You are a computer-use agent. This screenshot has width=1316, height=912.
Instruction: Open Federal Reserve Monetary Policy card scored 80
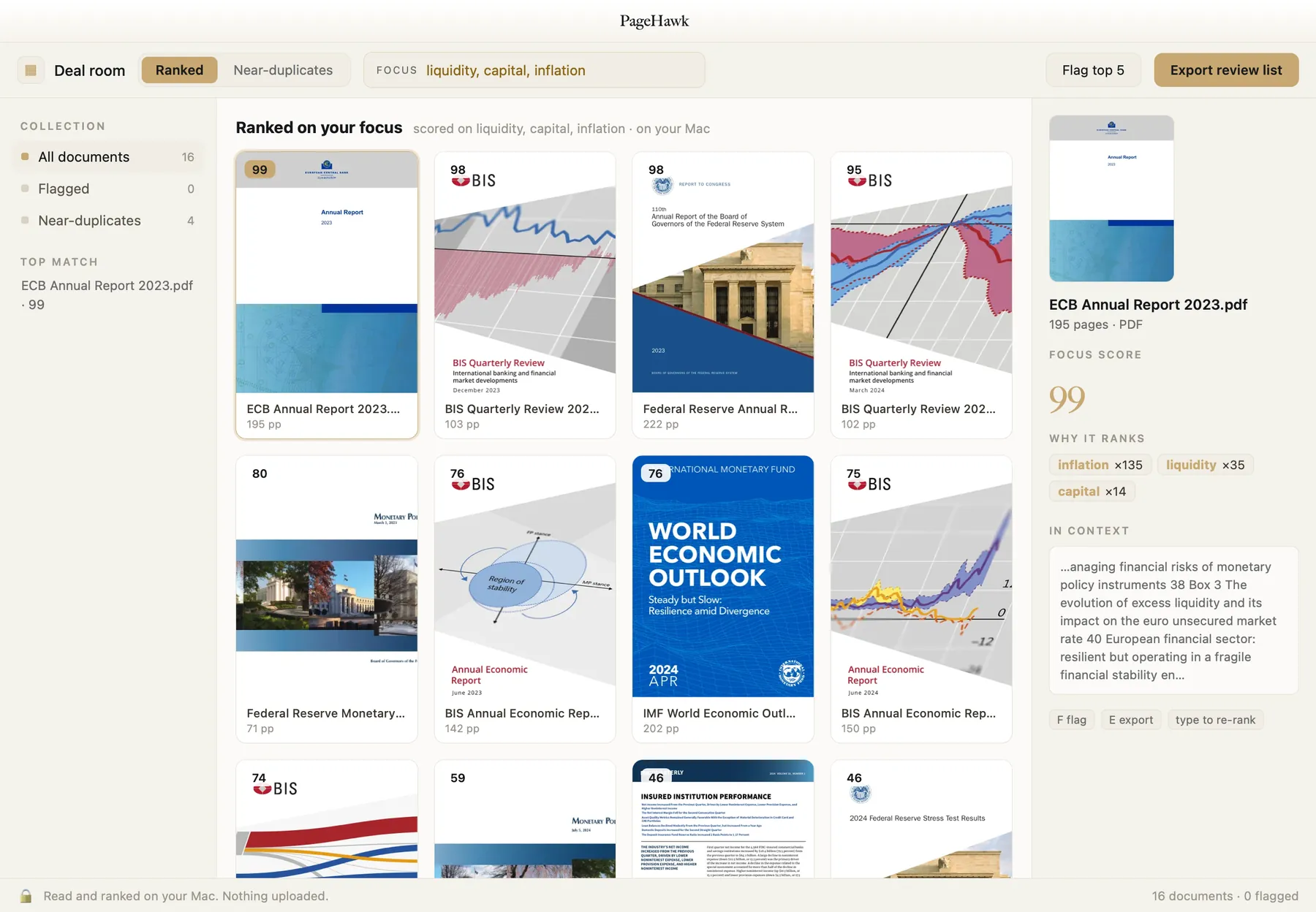click(x=327, y=599)
